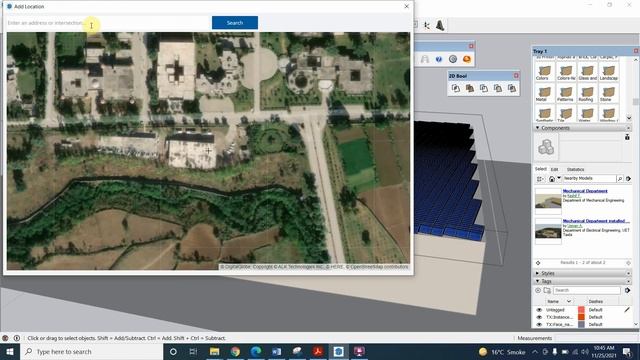Click the Dashes column header in Tags
Viewport: 640px width, 360px height.
tap(596, 302)
